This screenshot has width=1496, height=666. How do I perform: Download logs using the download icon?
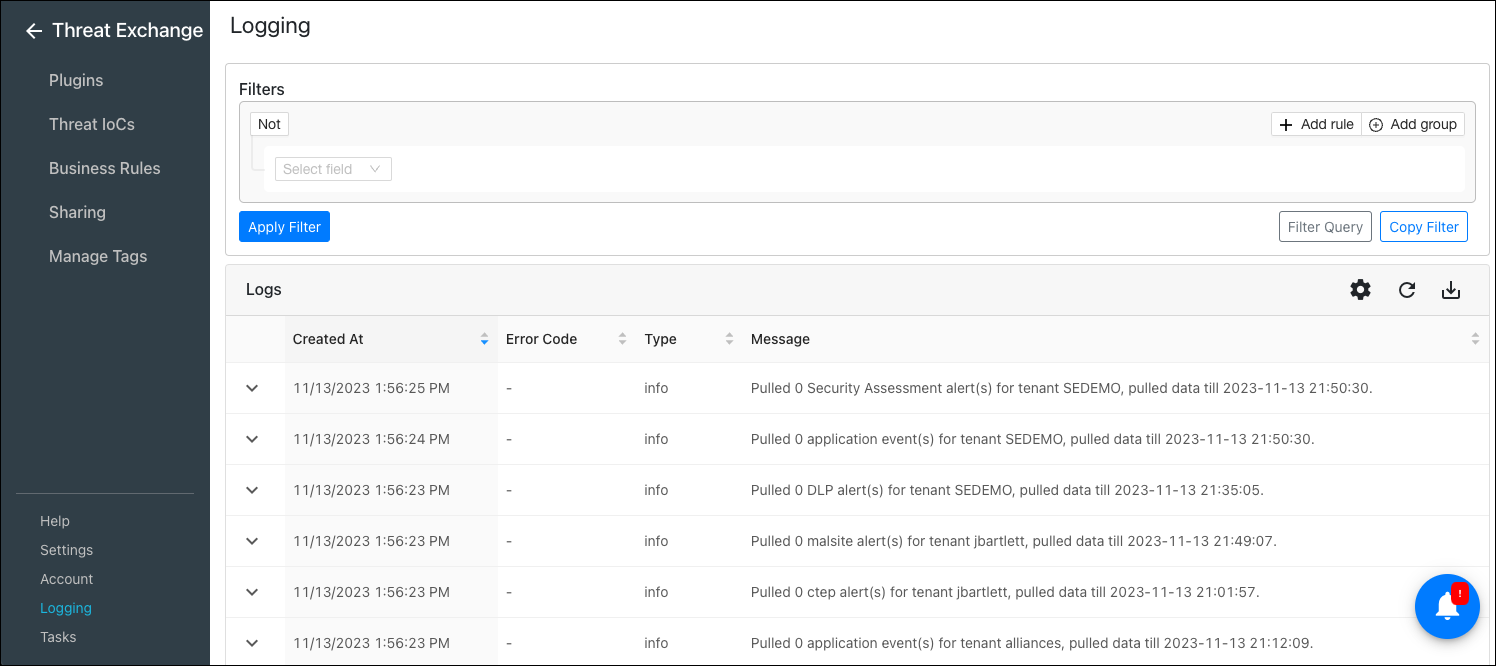click(1451, 290)
